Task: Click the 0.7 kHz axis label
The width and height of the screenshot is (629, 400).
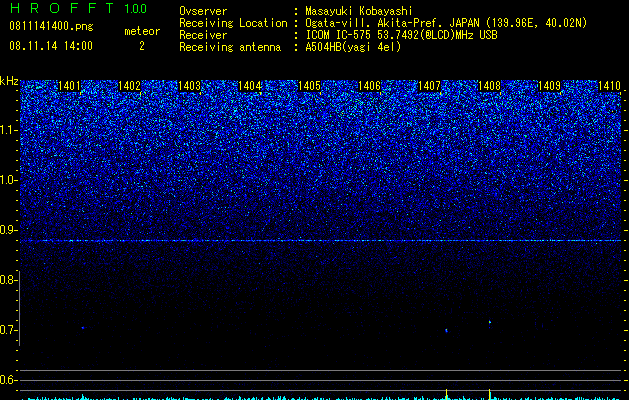Action: [9, 330]
